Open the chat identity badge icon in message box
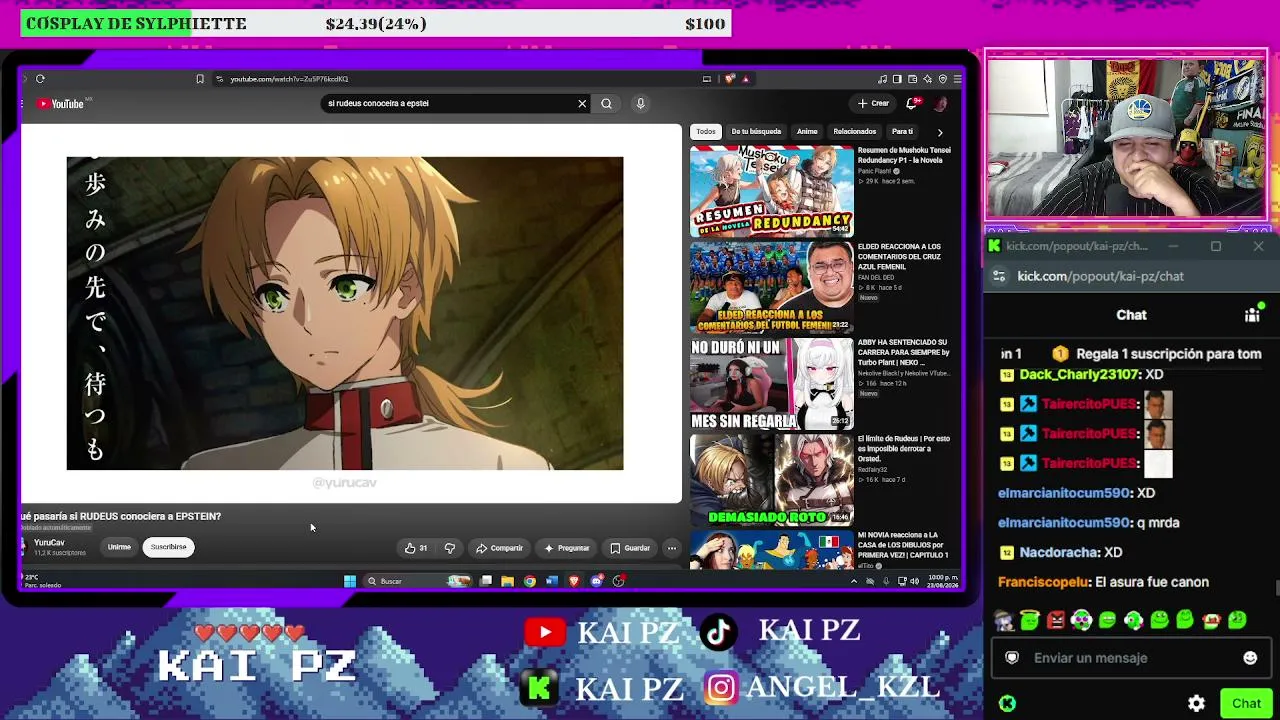This screenshot has height=720, width=1280. pos(1012,658)
